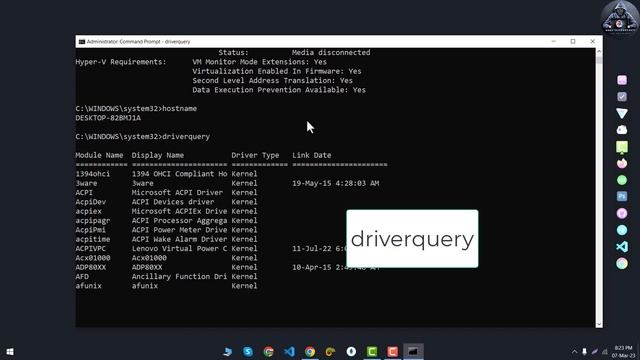Viewport: 640px width, 360px height.
Task: Click the '1394ohci' module name
Action: tap(93, 174)
